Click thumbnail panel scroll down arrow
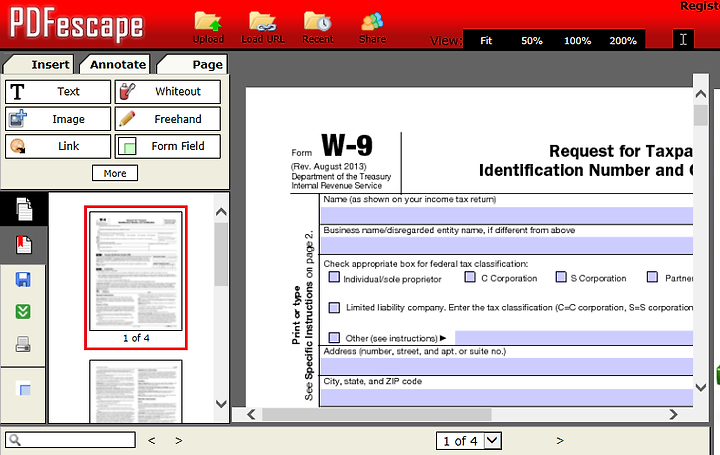 (x=221, y=404)
